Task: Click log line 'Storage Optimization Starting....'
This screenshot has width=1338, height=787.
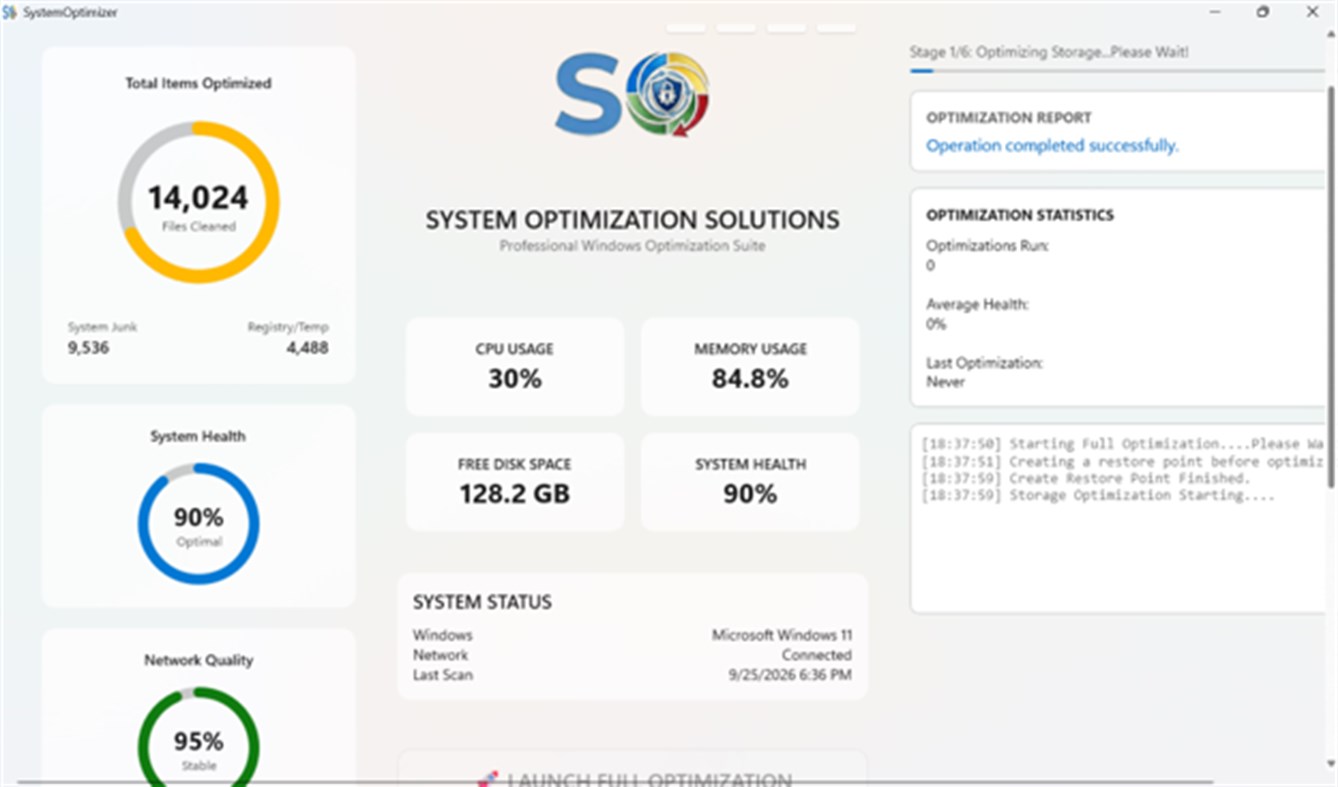Action: (1097, 495)
